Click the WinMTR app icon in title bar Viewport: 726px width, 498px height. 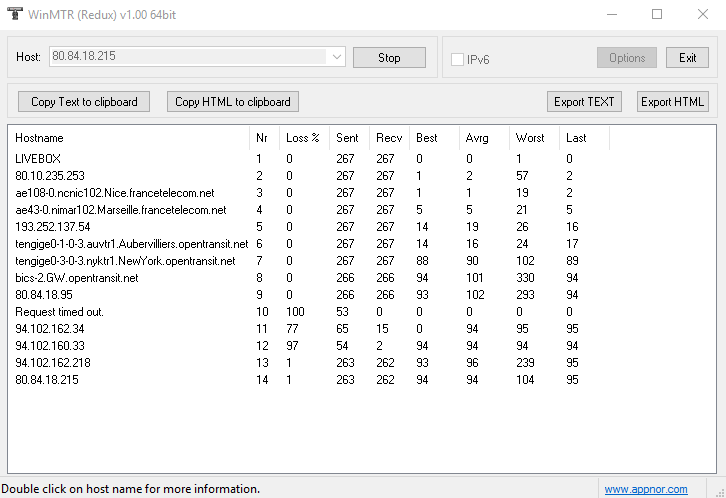click(14, 14)
